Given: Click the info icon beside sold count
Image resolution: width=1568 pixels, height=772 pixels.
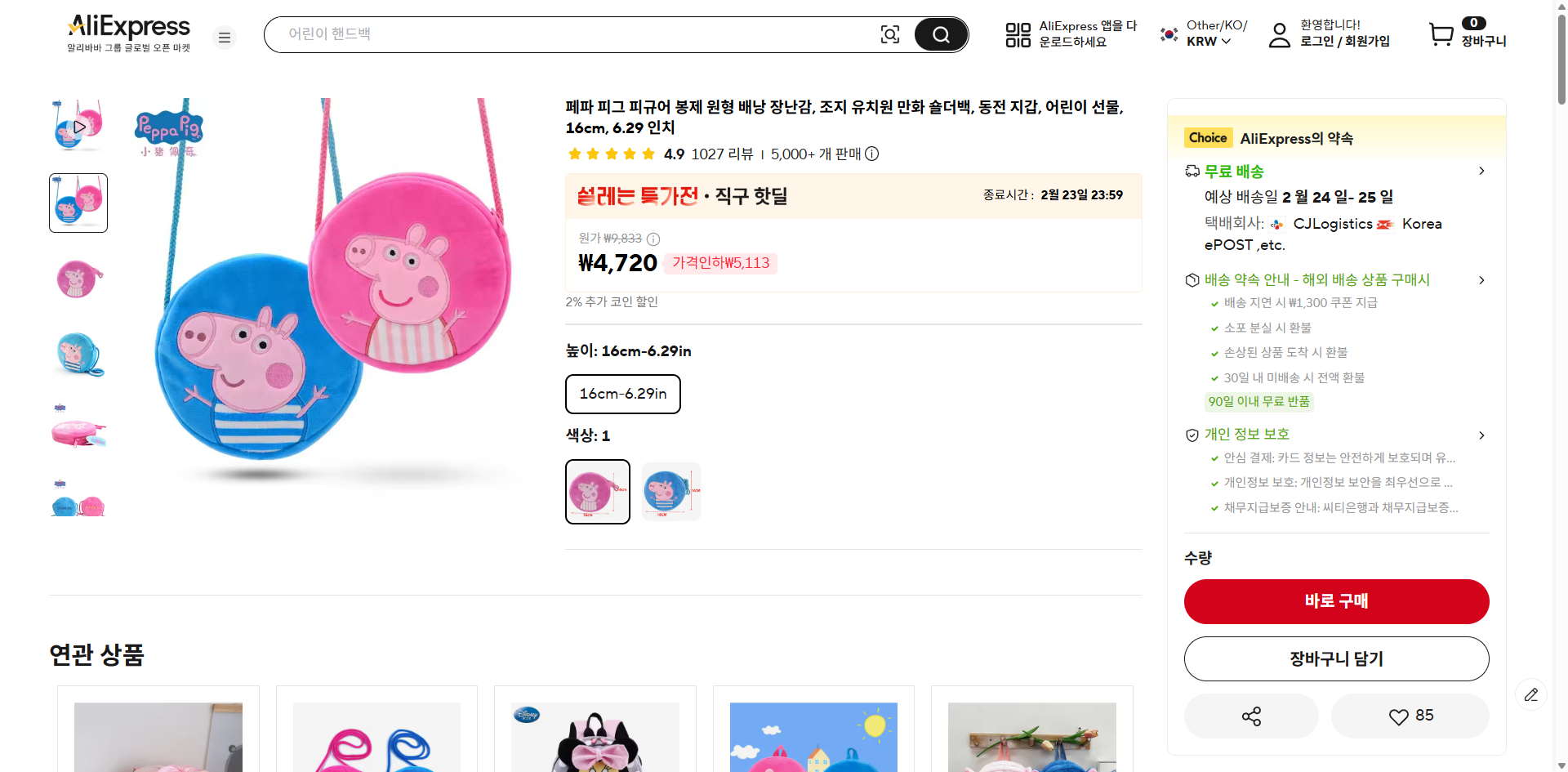Looking at the screenshot, I should tap(872, 154).
